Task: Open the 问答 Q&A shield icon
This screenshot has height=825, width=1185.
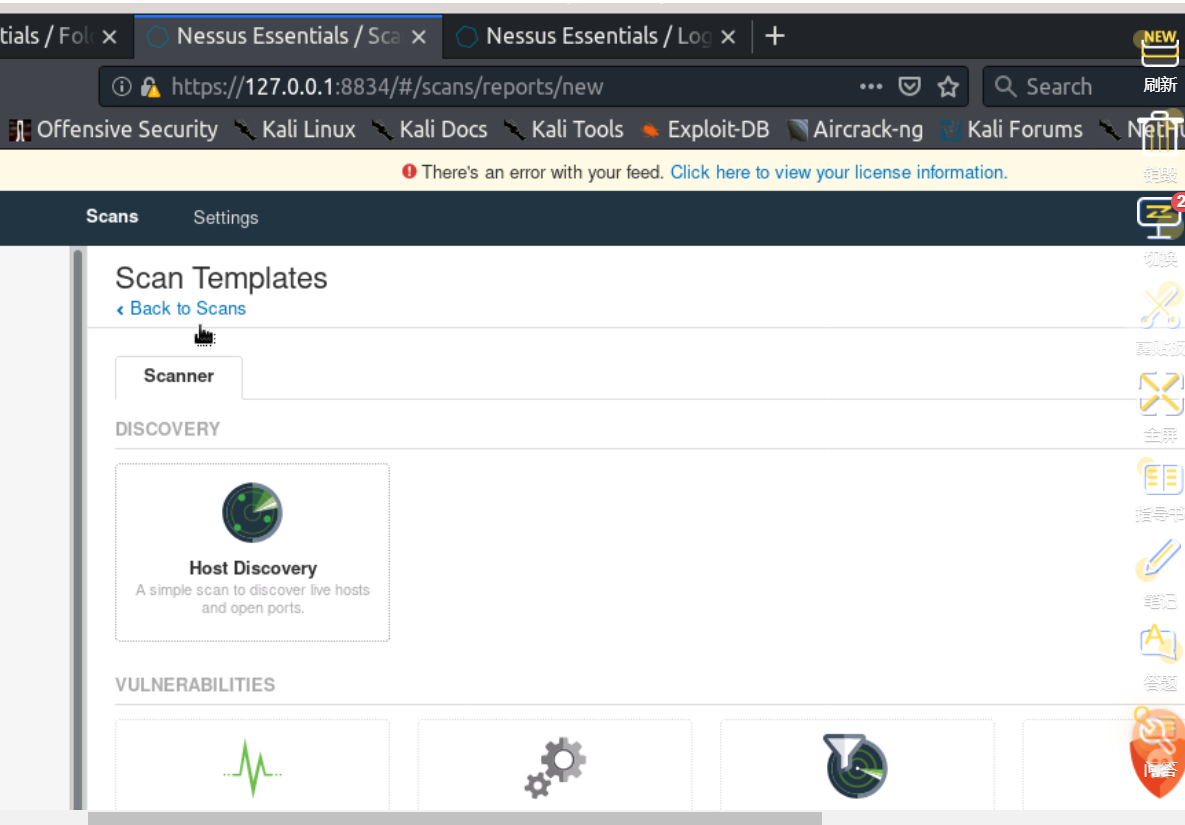Action: 1158,752
